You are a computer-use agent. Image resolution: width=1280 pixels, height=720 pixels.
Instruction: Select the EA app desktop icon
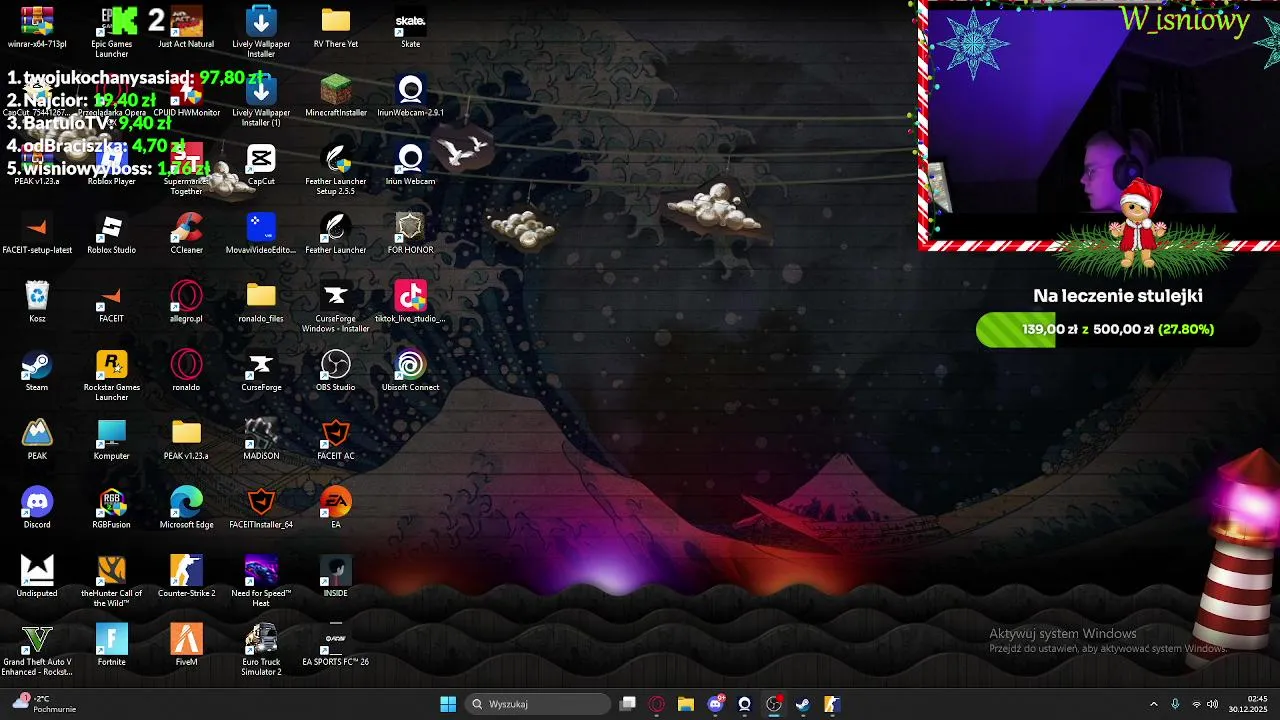336,508
